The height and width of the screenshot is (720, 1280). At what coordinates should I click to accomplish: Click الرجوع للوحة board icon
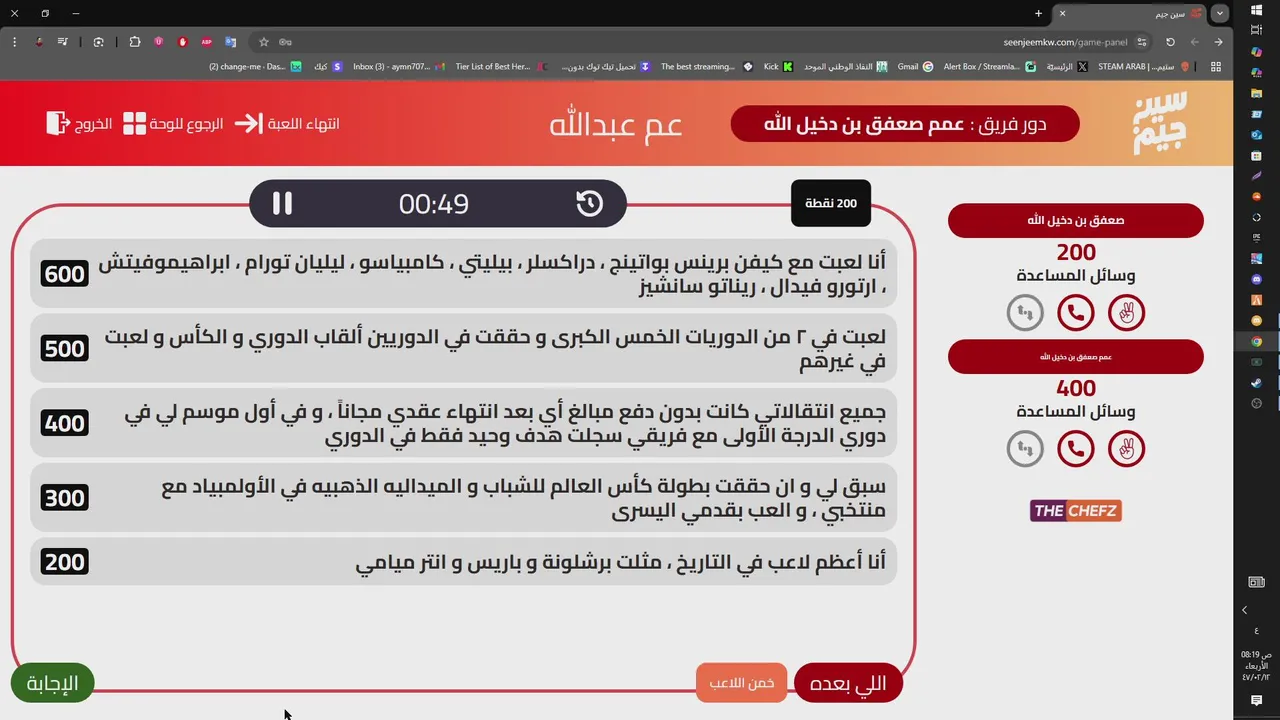135,124
